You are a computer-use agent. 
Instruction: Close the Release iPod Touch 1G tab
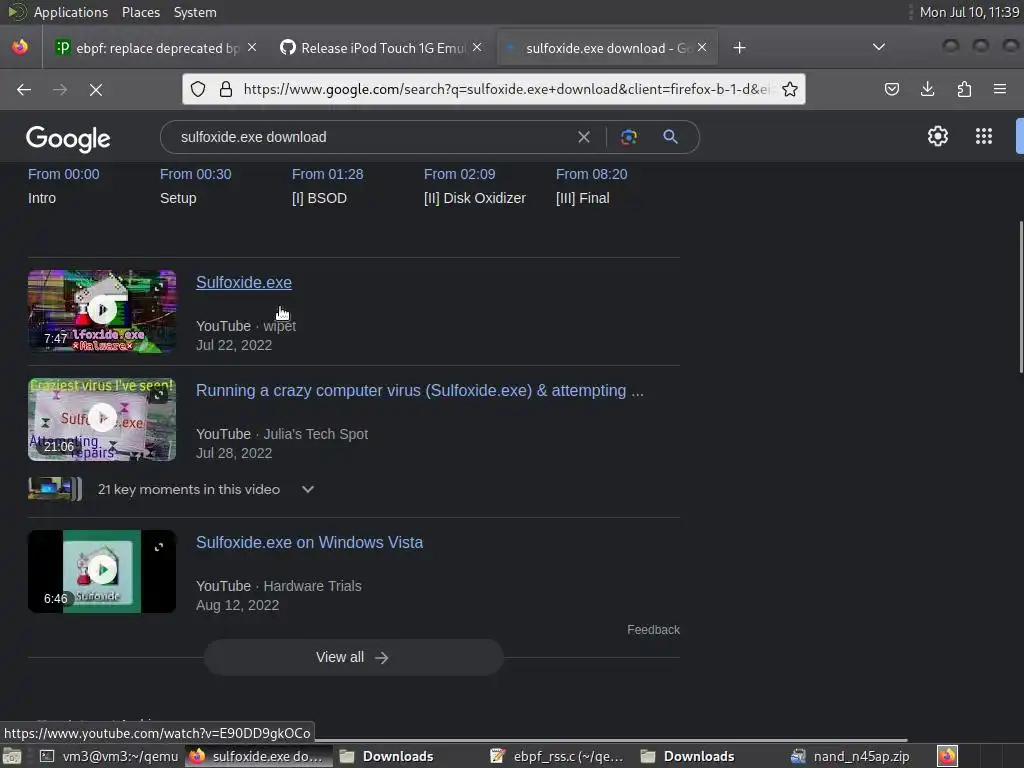pos(477,47)
